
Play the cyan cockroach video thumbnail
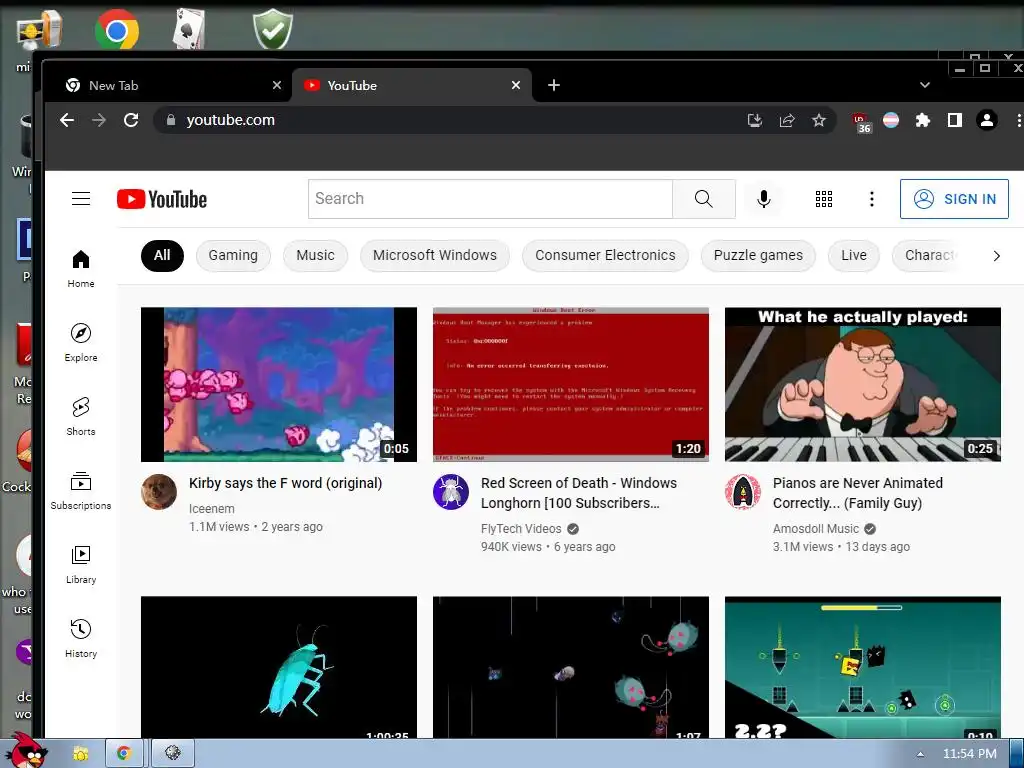[279, 667]
